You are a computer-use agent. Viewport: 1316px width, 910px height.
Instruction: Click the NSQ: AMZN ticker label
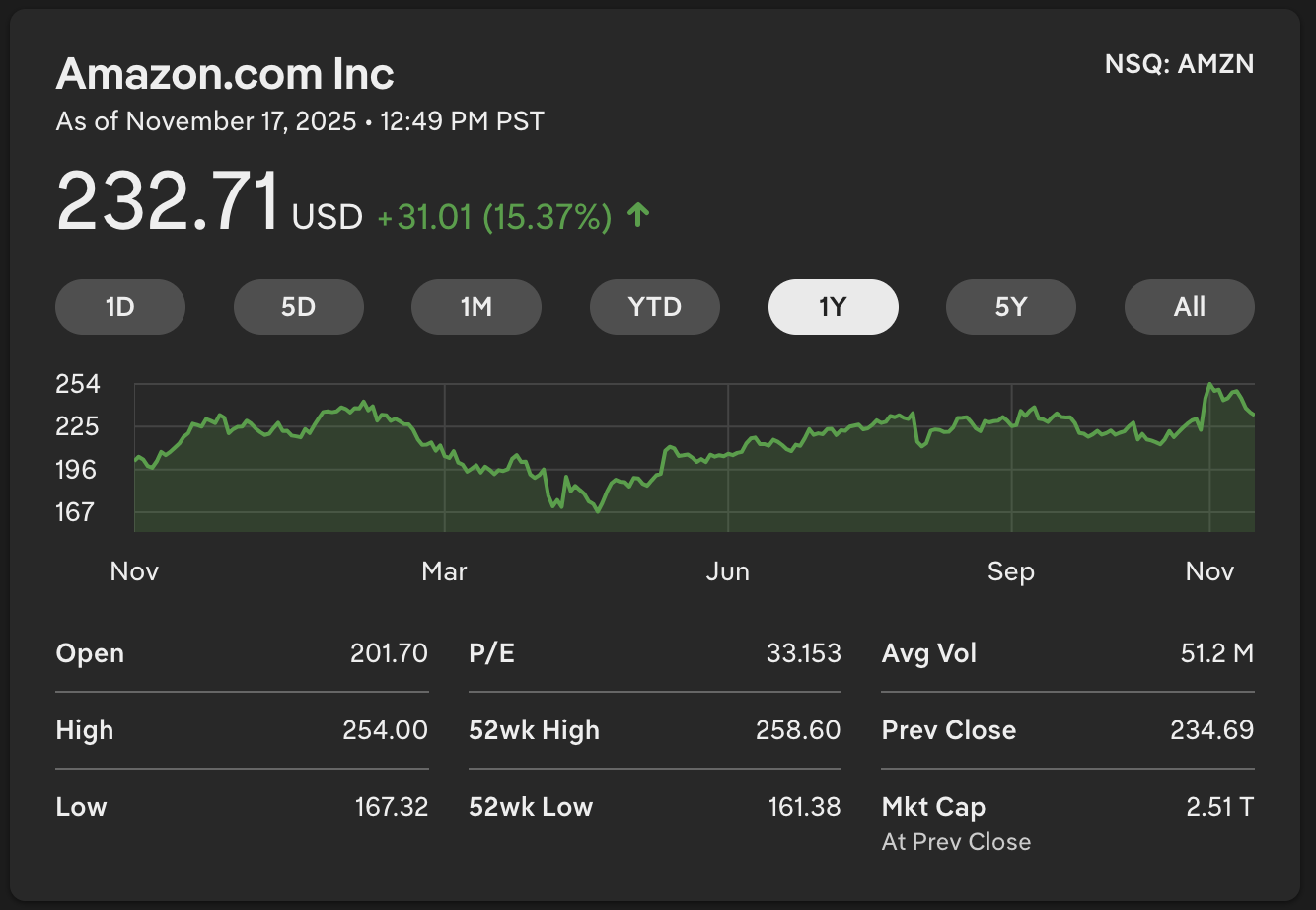coord(1179,65)
